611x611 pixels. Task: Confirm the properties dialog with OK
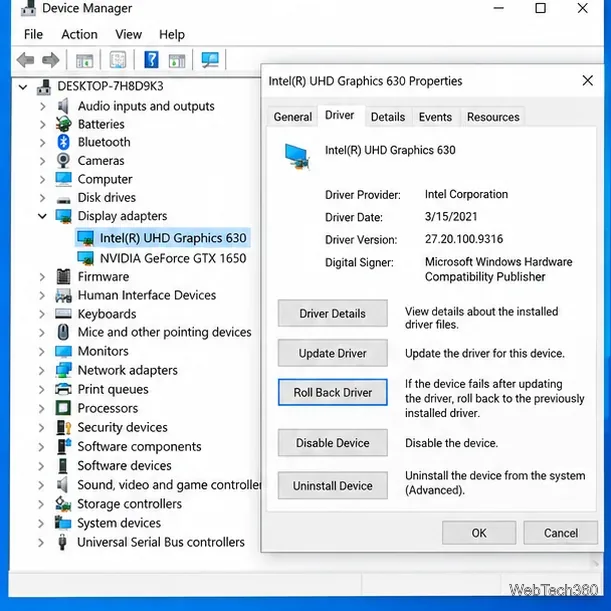tap(479, 533)
